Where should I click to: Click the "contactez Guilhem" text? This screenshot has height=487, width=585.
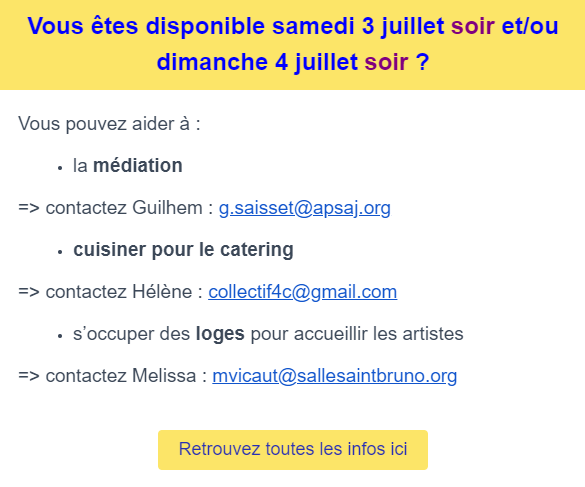pyautogui.click(x=124, y=208)
